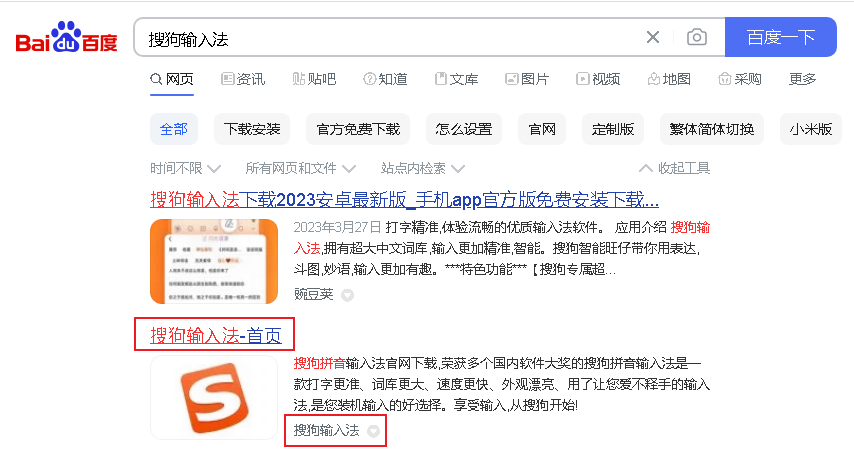This screenshot has height=461, width=854.
Task: Clear the search box with X icon
Action: pyautogui.click(x=652, y=37)
